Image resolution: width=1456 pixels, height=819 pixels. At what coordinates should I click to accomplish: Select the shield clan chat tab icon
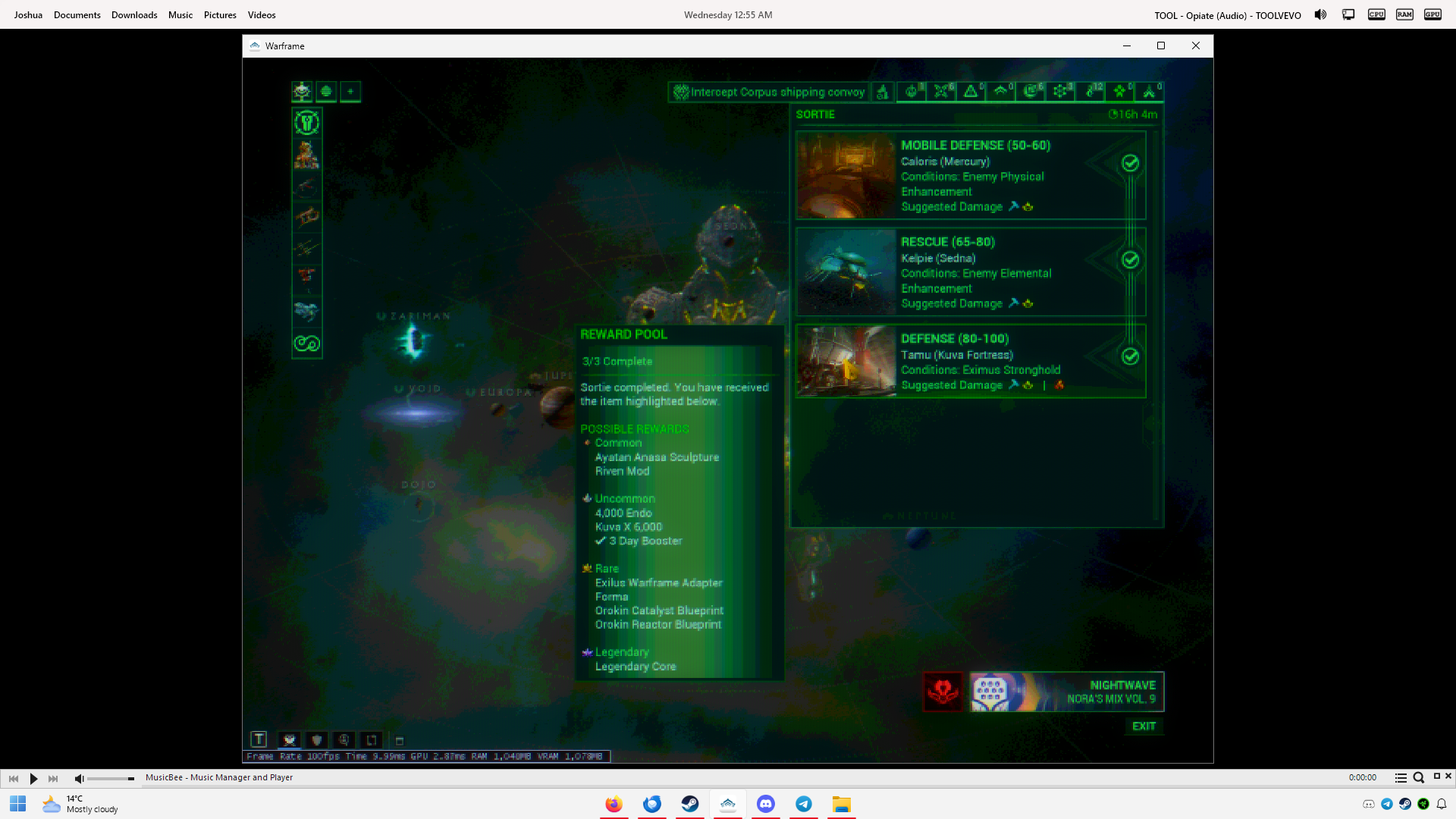[317, 740]
